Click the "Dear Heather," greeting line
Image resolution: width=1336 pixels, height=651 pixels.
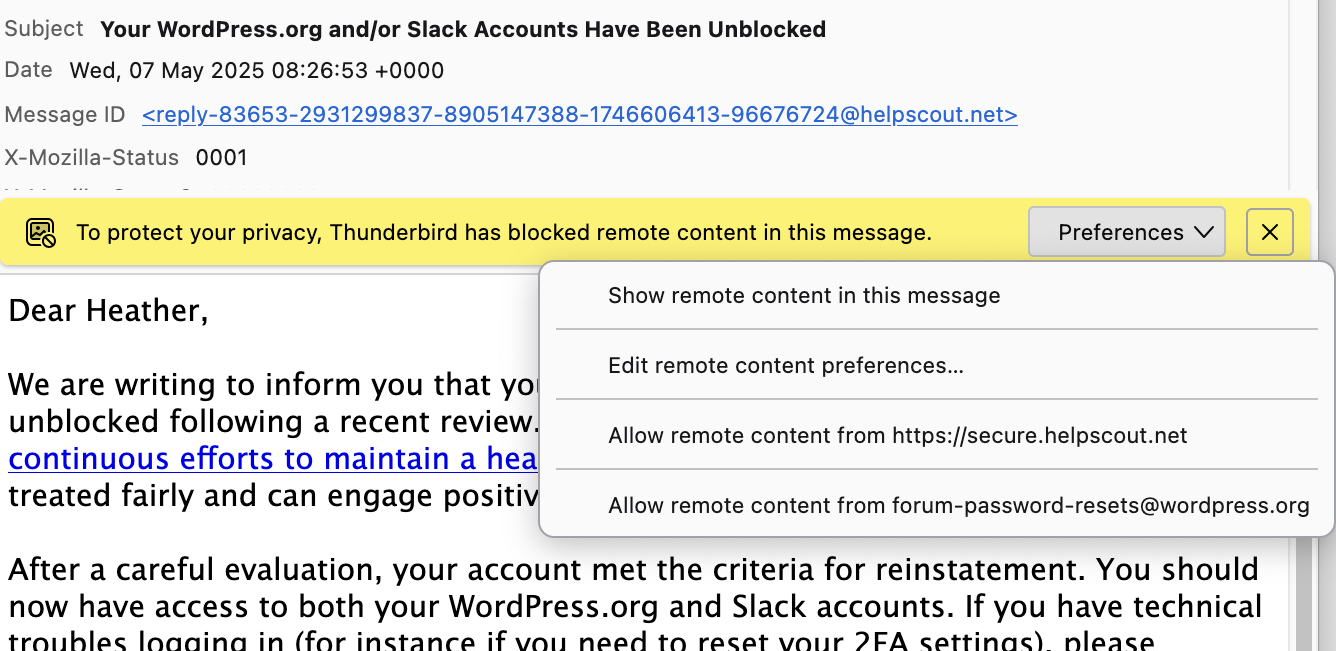[108, 311]
